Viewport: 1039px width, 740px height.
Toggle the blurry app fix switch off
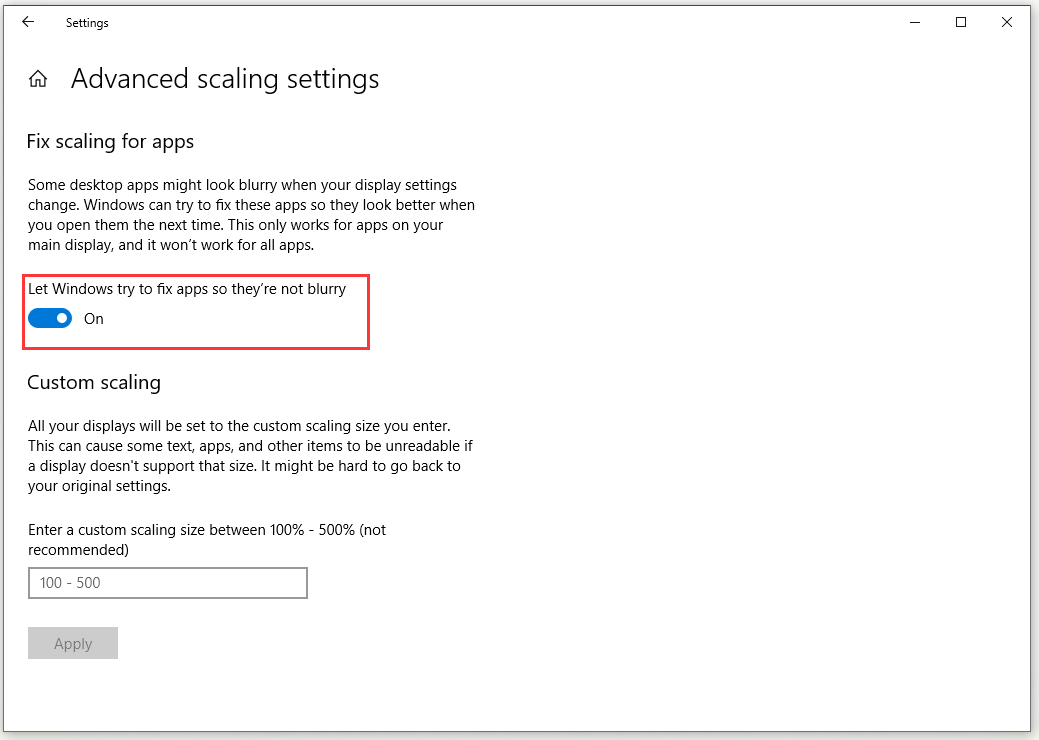pyautogui.click(x=50, y=318)
